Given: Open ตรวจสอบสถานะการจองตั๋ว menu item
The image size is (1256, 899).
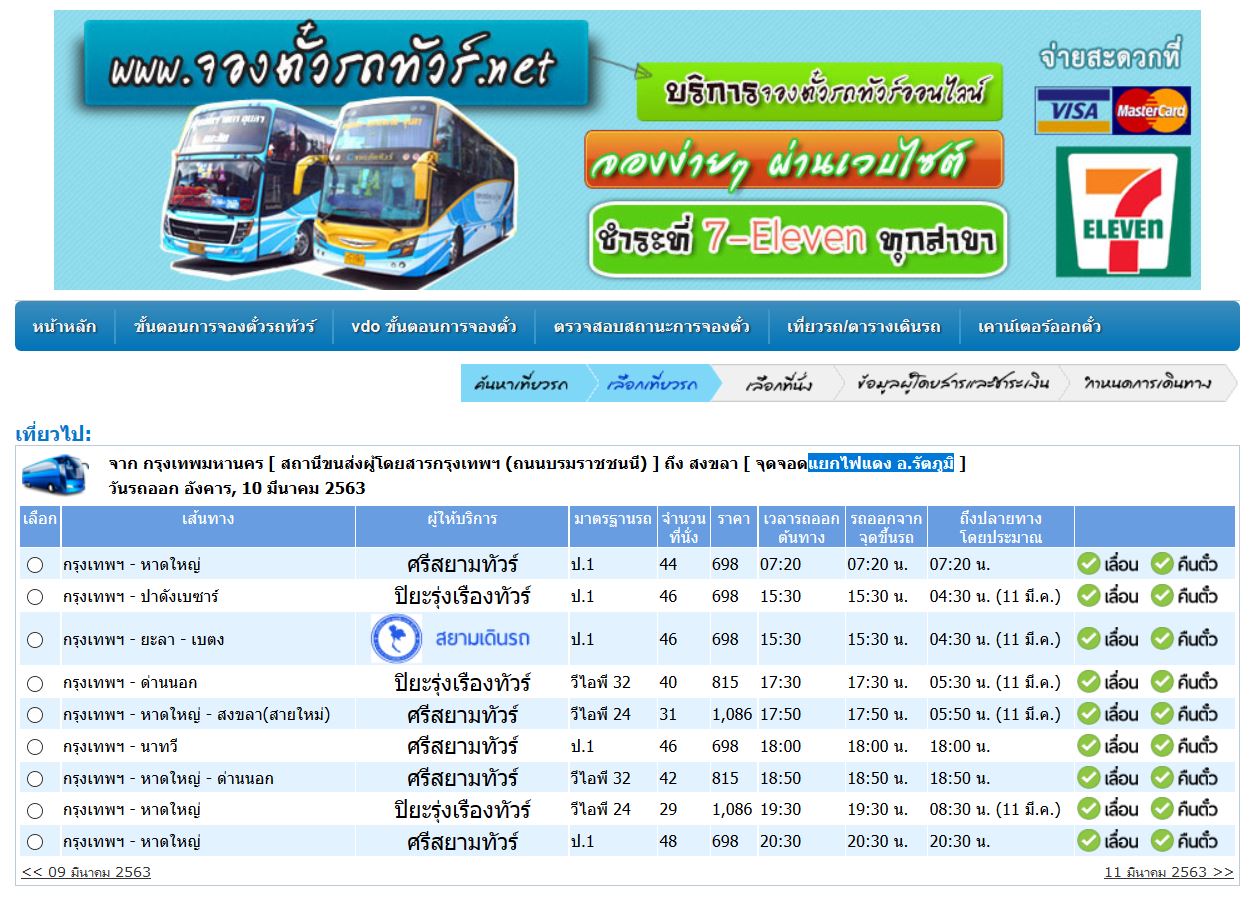Looking at the screenshot, I should tap(652, 326).
